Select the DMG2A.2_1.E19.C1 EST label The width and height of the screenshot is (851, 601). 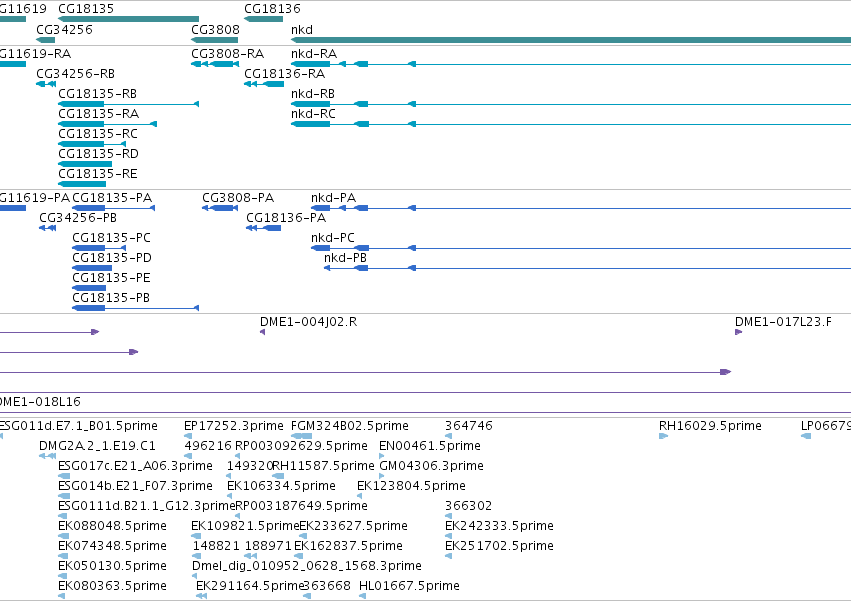coord(97,446)
